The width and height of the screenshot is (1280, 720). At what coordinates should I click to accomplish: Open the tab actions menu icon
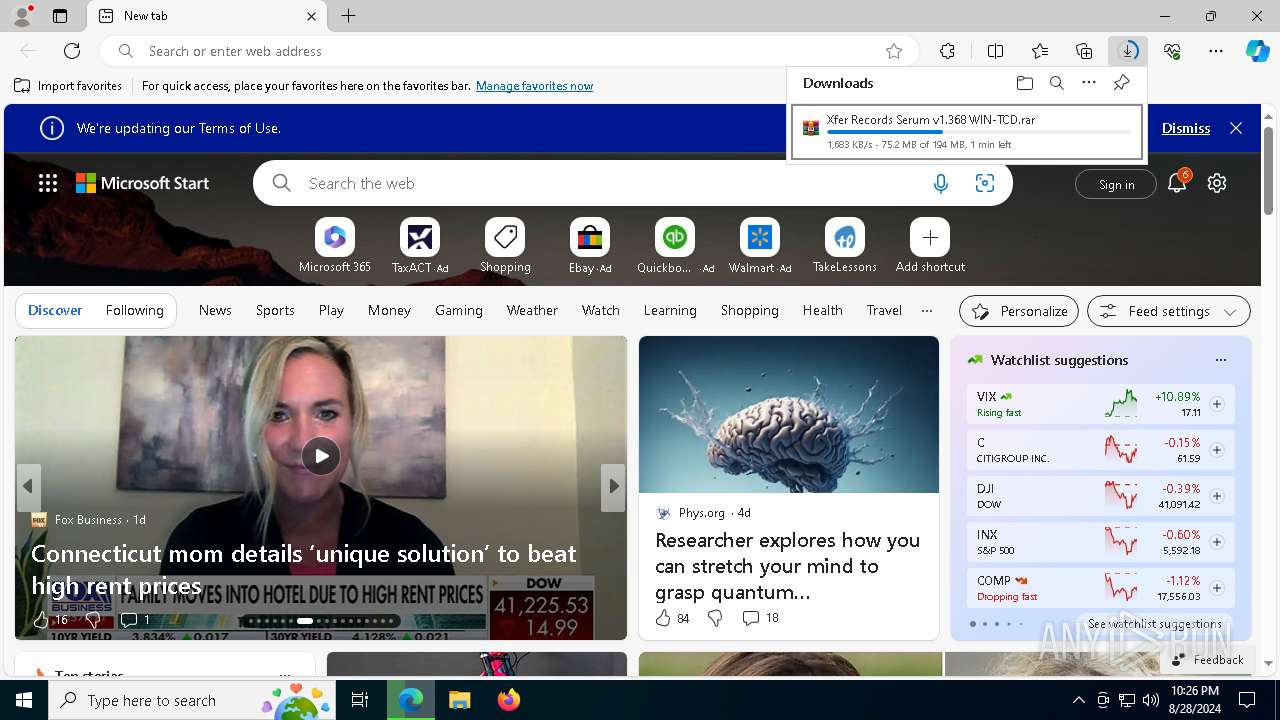point(60,16)
